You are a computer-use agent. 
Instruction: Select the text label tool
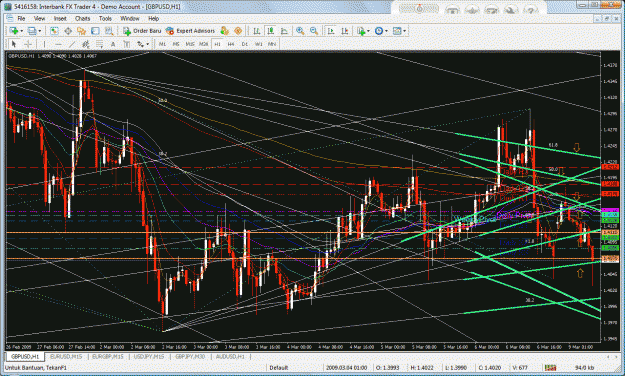point(126,44)
